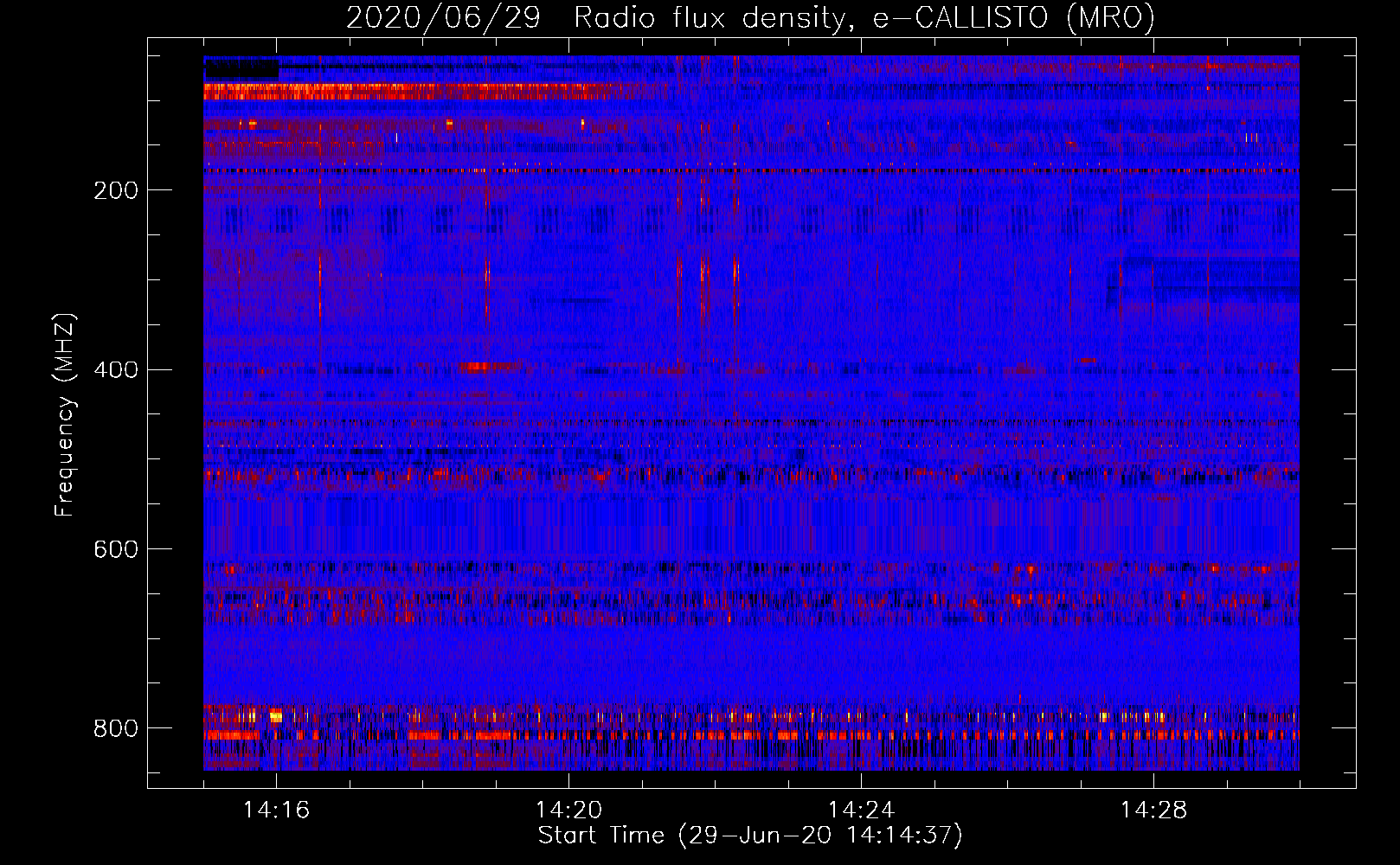The height and width of the screenshot is (865, 1400).
Task: Click the 'Frequency (MHZ)' axis label
Action: pyautogui.click(x=65, y=414)
